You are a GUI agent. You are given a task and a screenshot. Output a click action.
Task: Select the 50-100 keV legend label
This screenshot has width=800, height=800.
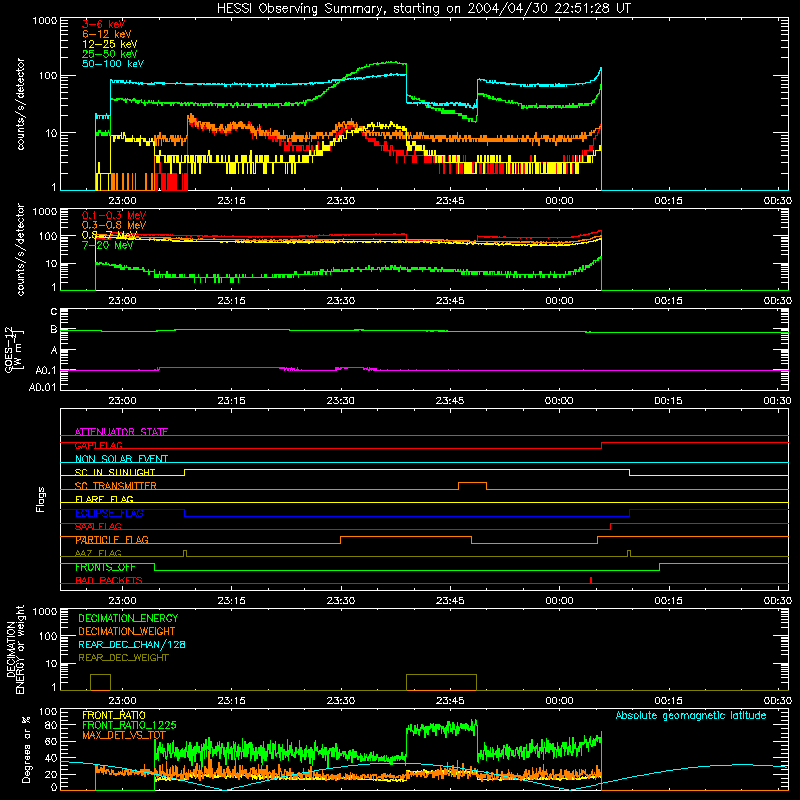pyautogui.click(x=113, y=64)
